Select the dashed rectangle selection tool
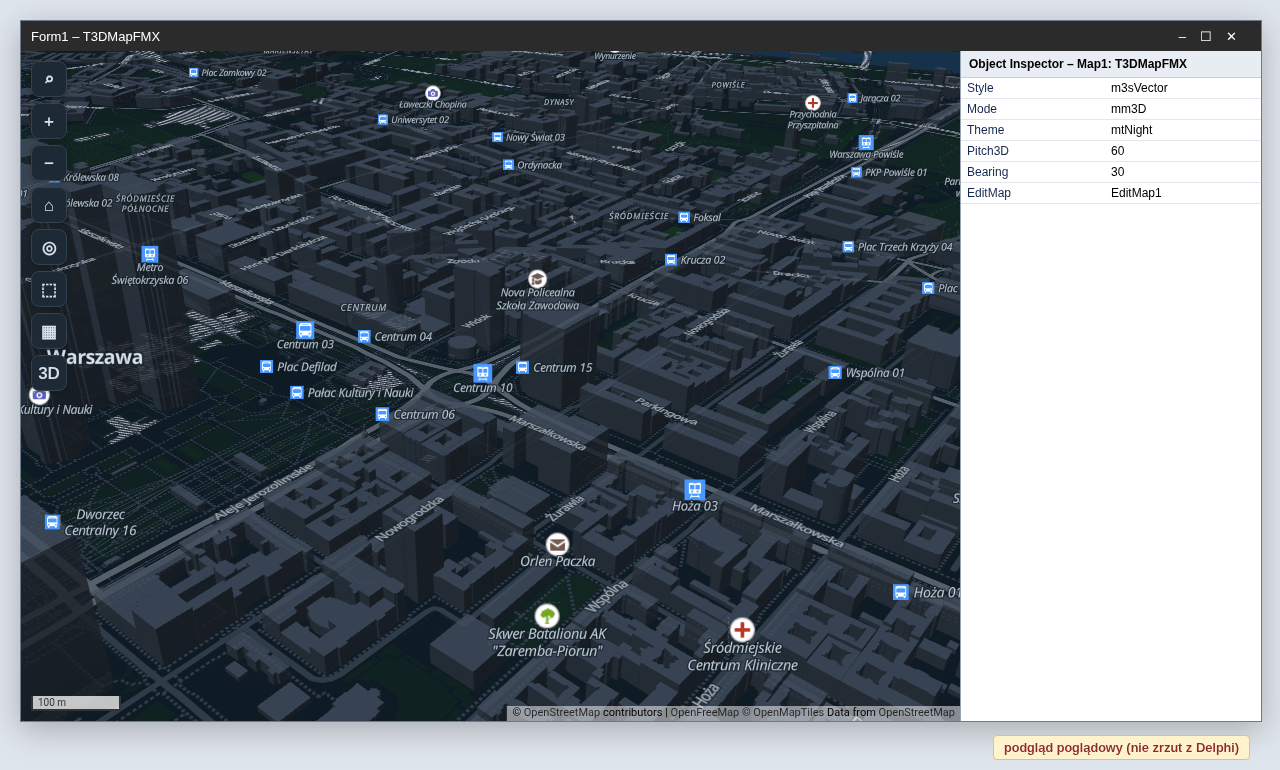The height and width of the screenshot is (770, 1280). coord(49,289)
